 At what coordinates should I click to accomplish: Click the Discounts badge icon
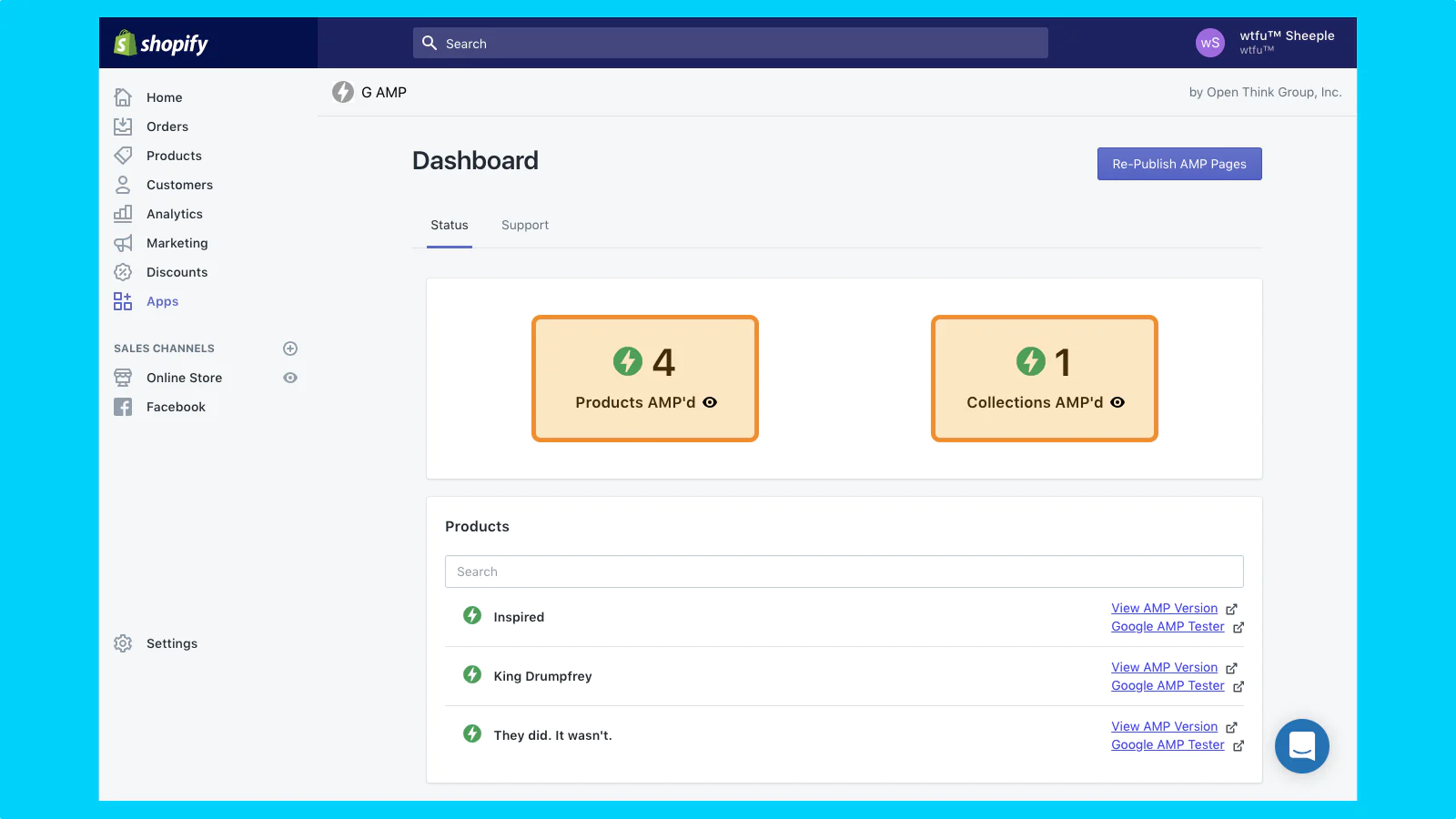pos(123,272)
